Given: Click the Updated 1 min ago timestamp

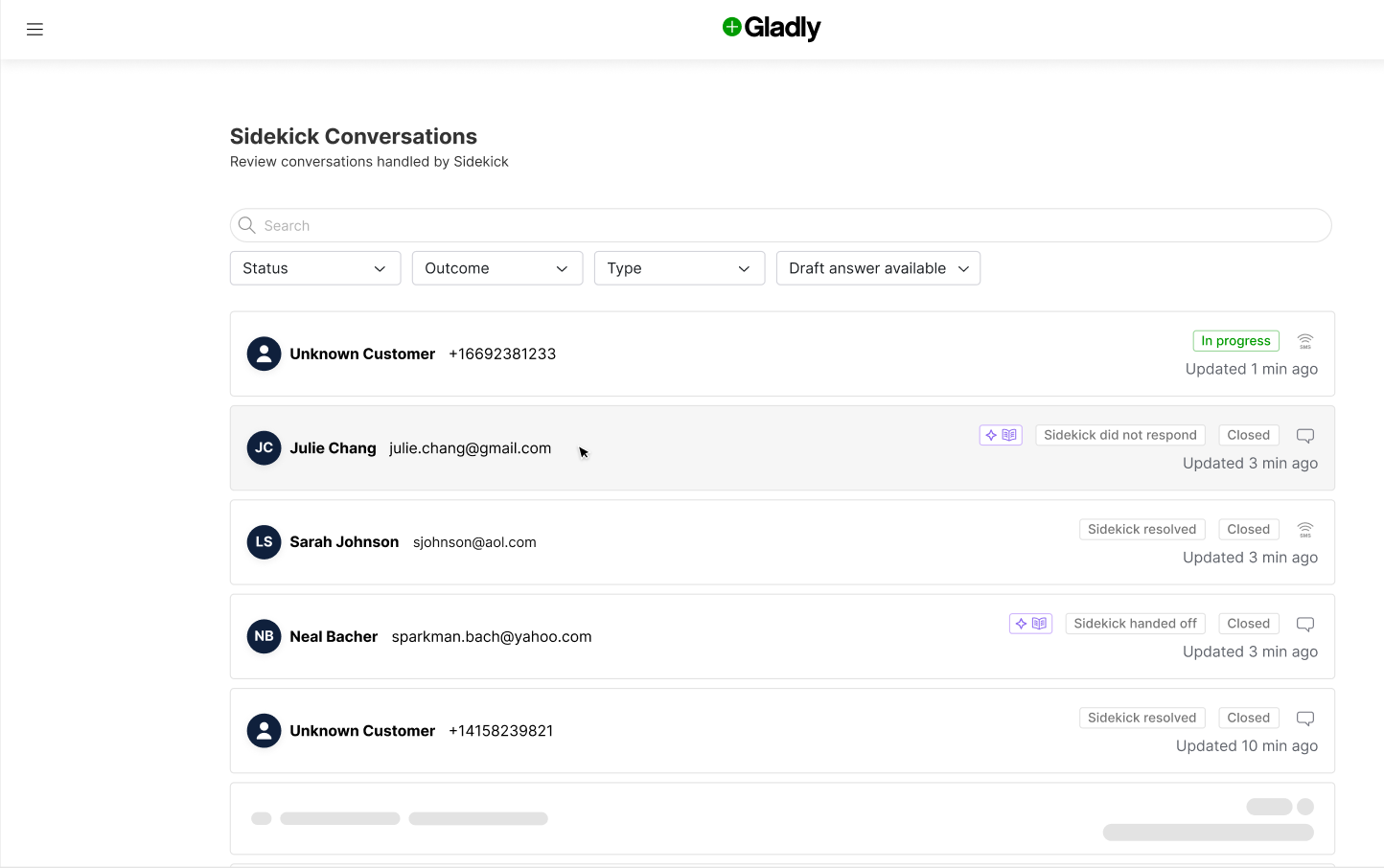Looking at the screenshot, I should coord(1252,369).
